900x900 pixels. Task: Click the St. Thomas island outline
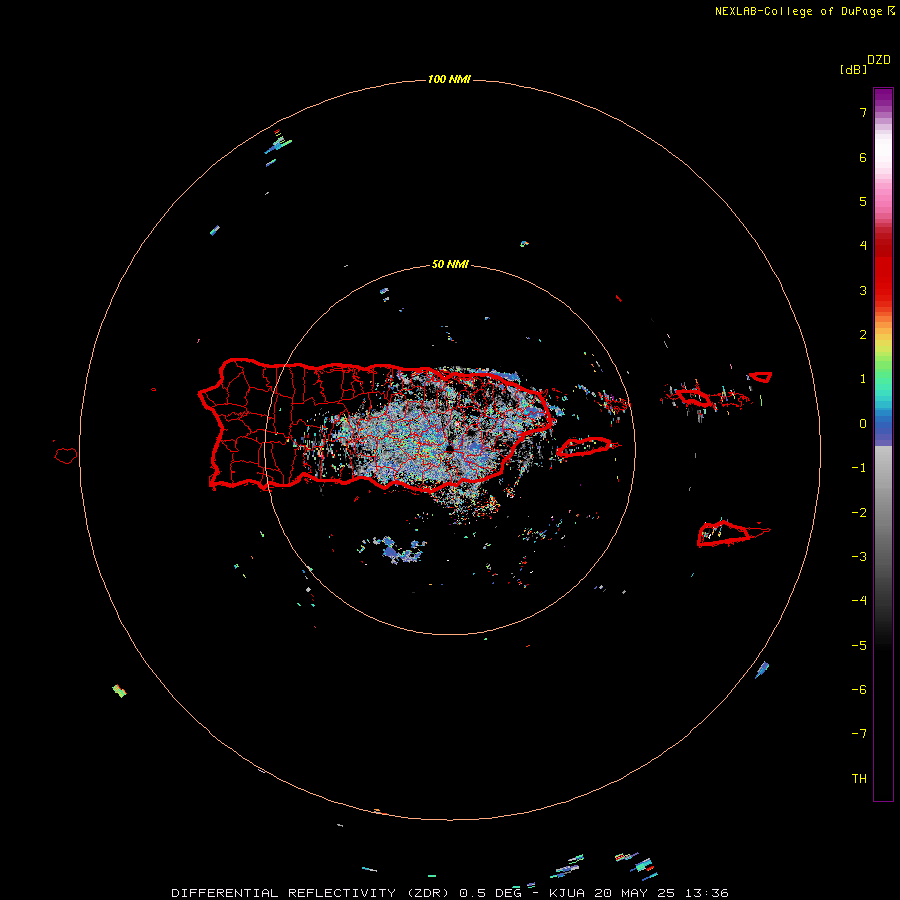pyautogui.click(x=692, y=397)
